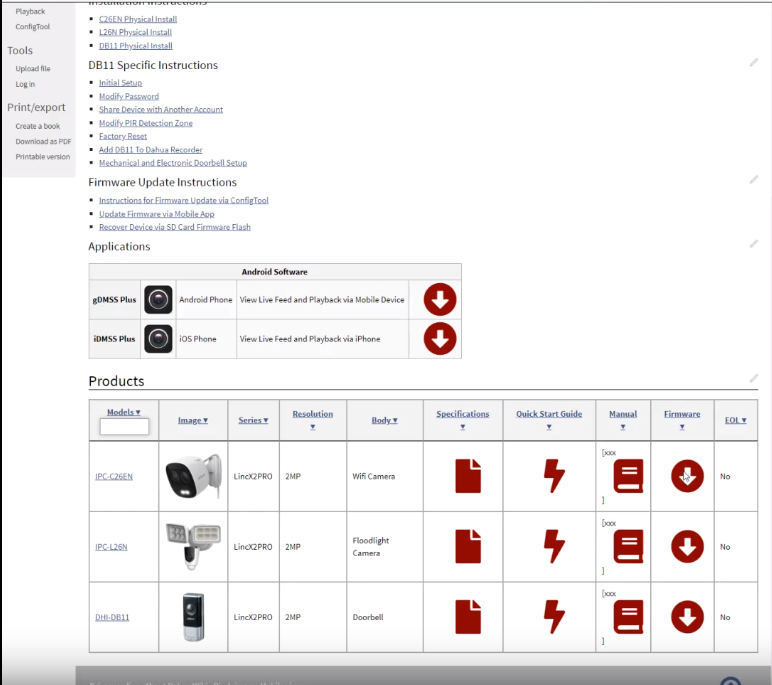The height and width of the screenshot is (685, 772).
Task: Sort table by Models column
Action: click(124, 412)
